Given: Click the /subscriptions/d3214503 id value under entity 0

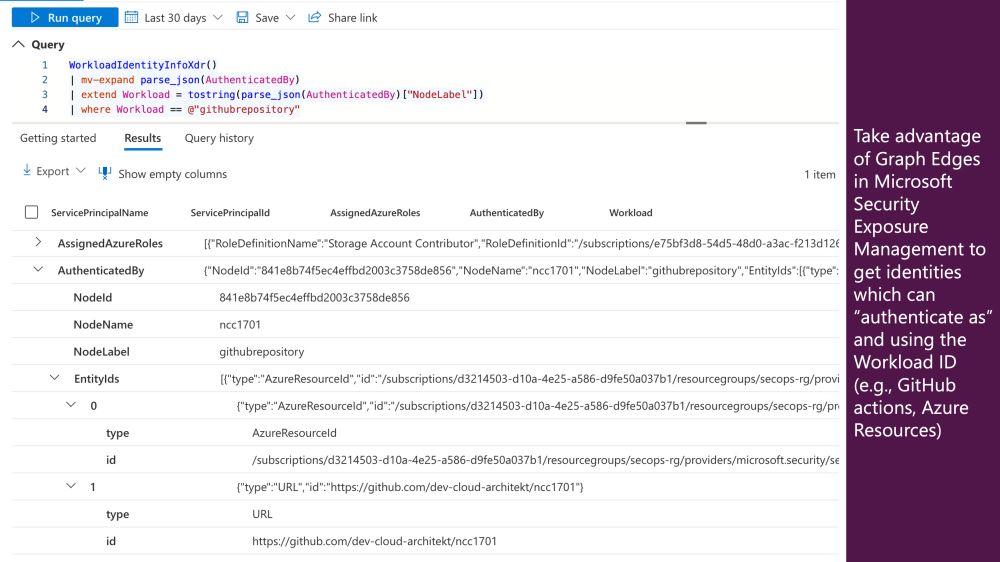Looking at the screenshot, I should pos(545,460).
